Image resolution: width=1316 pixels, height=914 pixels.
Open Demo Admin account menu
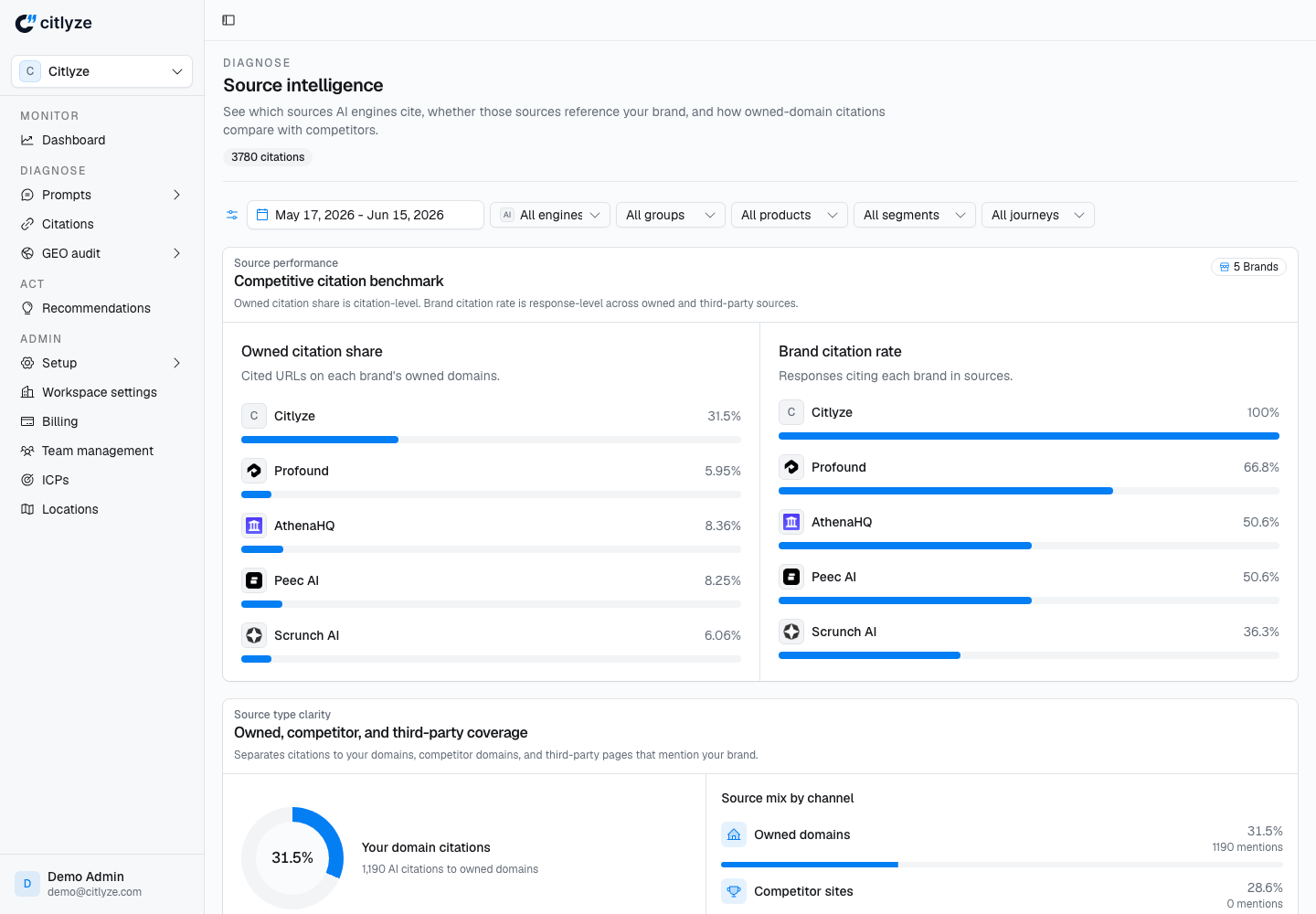coord(102,884)
